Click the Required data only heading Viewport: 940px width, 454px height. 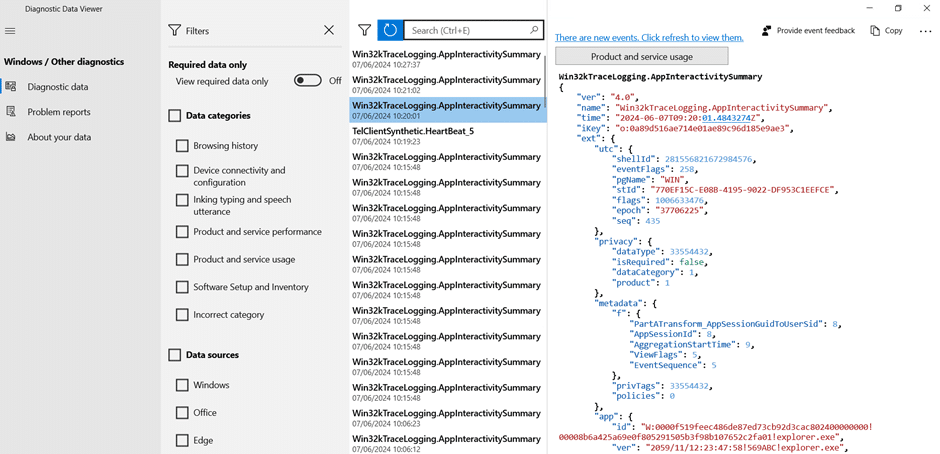[x=207, y=65]
